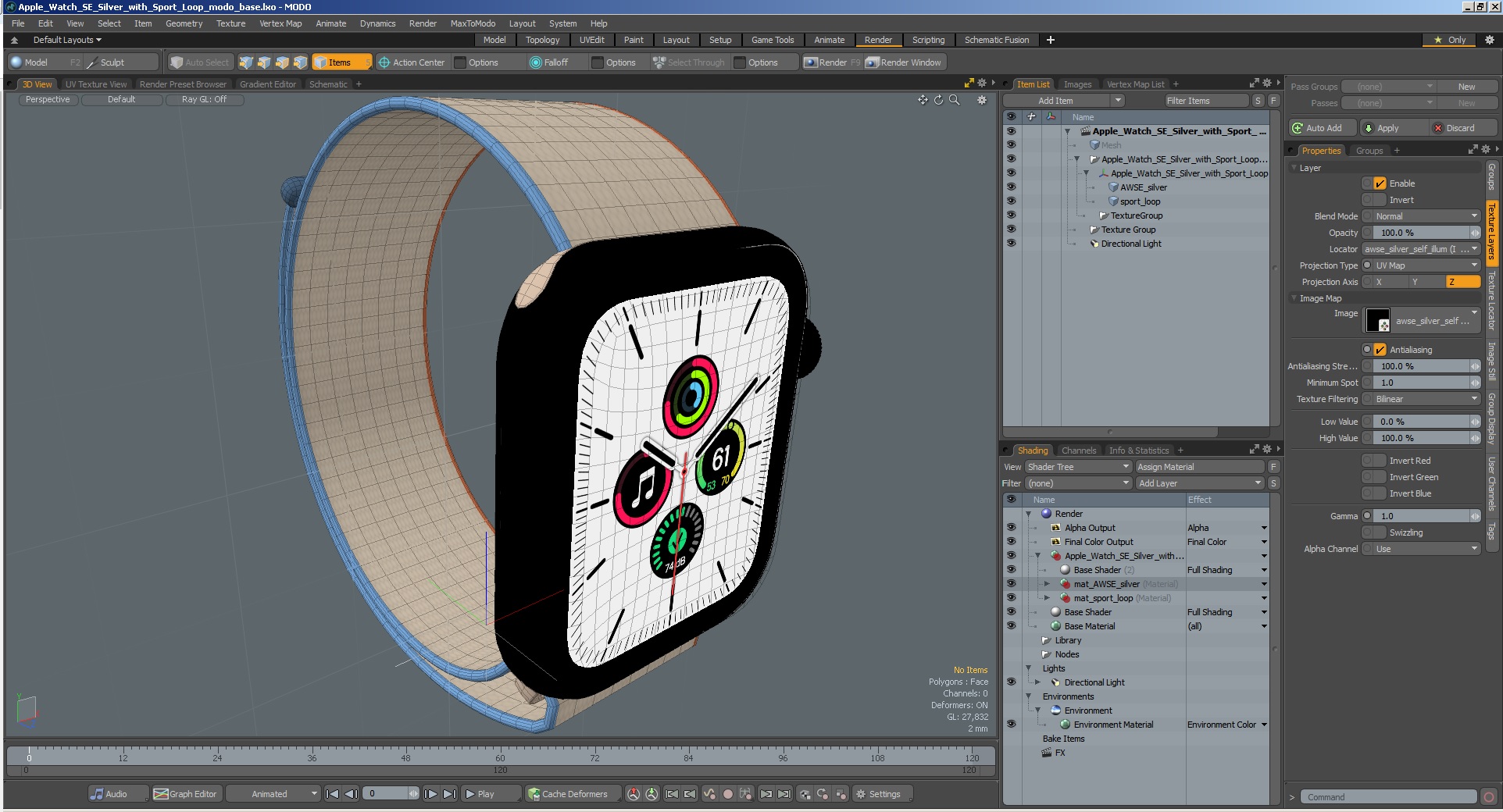Open timeline Settings
The image size is (1503, 812).
[884, 794]
